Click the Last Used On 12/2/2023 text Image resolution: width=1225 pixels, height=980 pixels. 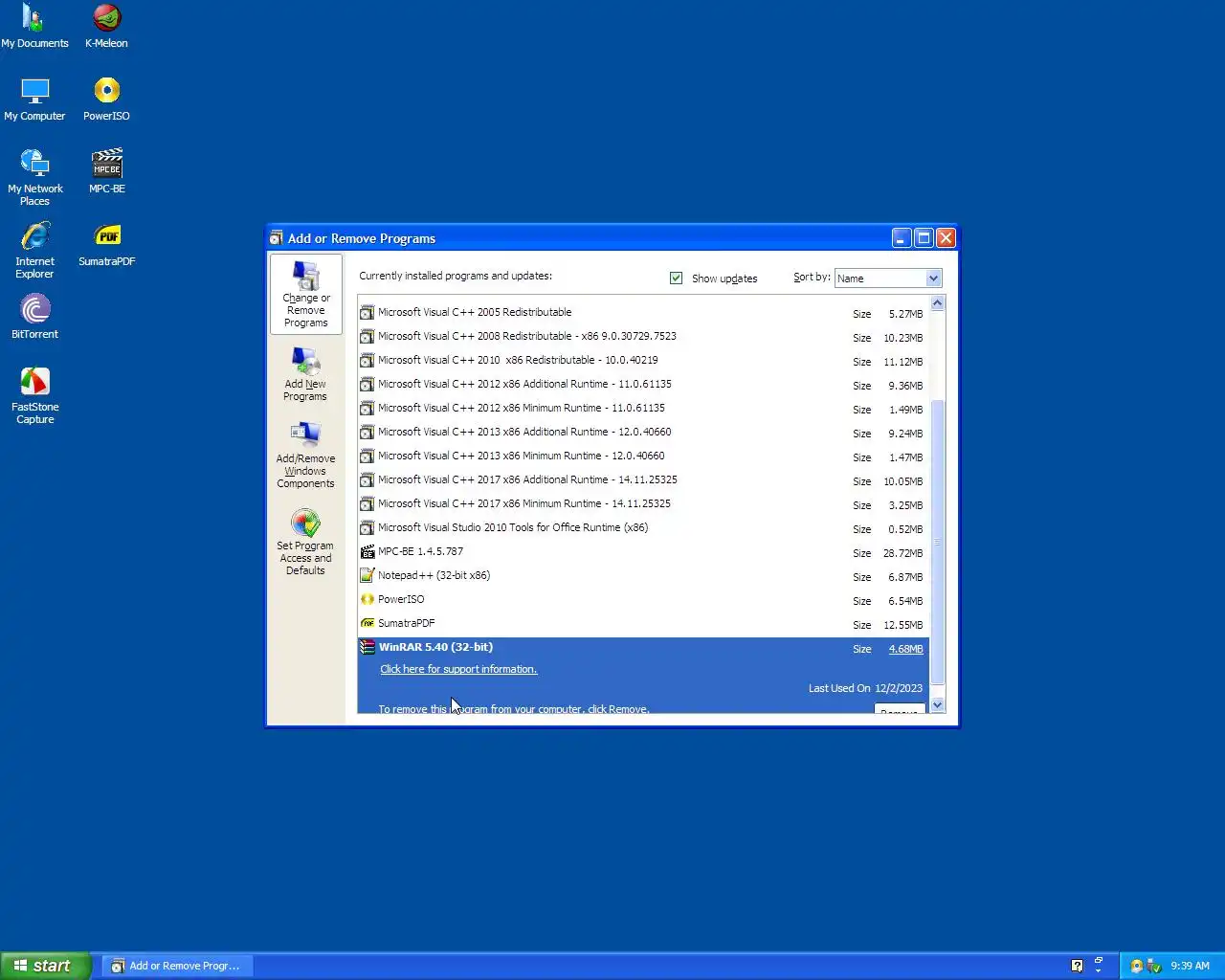[x=865, y=688]
